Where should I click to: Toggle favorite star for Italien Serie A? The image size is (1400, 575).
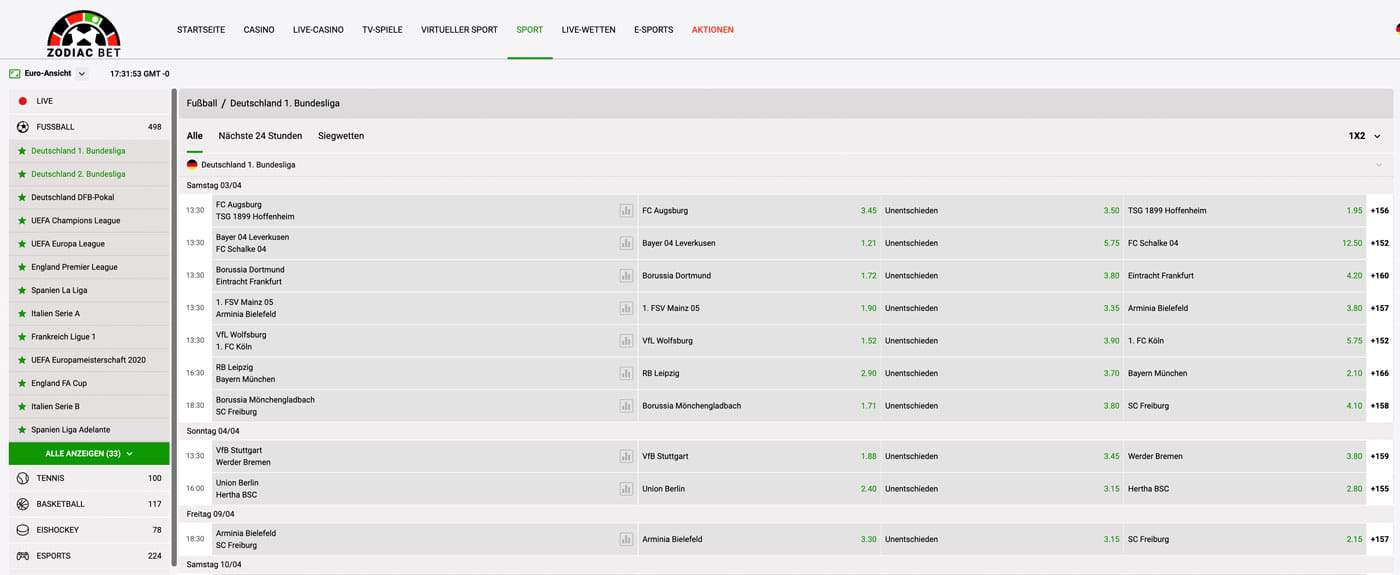pyautogui.click(x=22, y=313)
